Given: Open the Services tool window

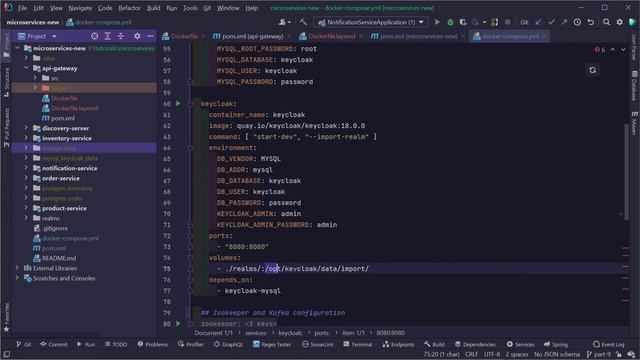Looking at the screenshot, I should pos(520,344).
